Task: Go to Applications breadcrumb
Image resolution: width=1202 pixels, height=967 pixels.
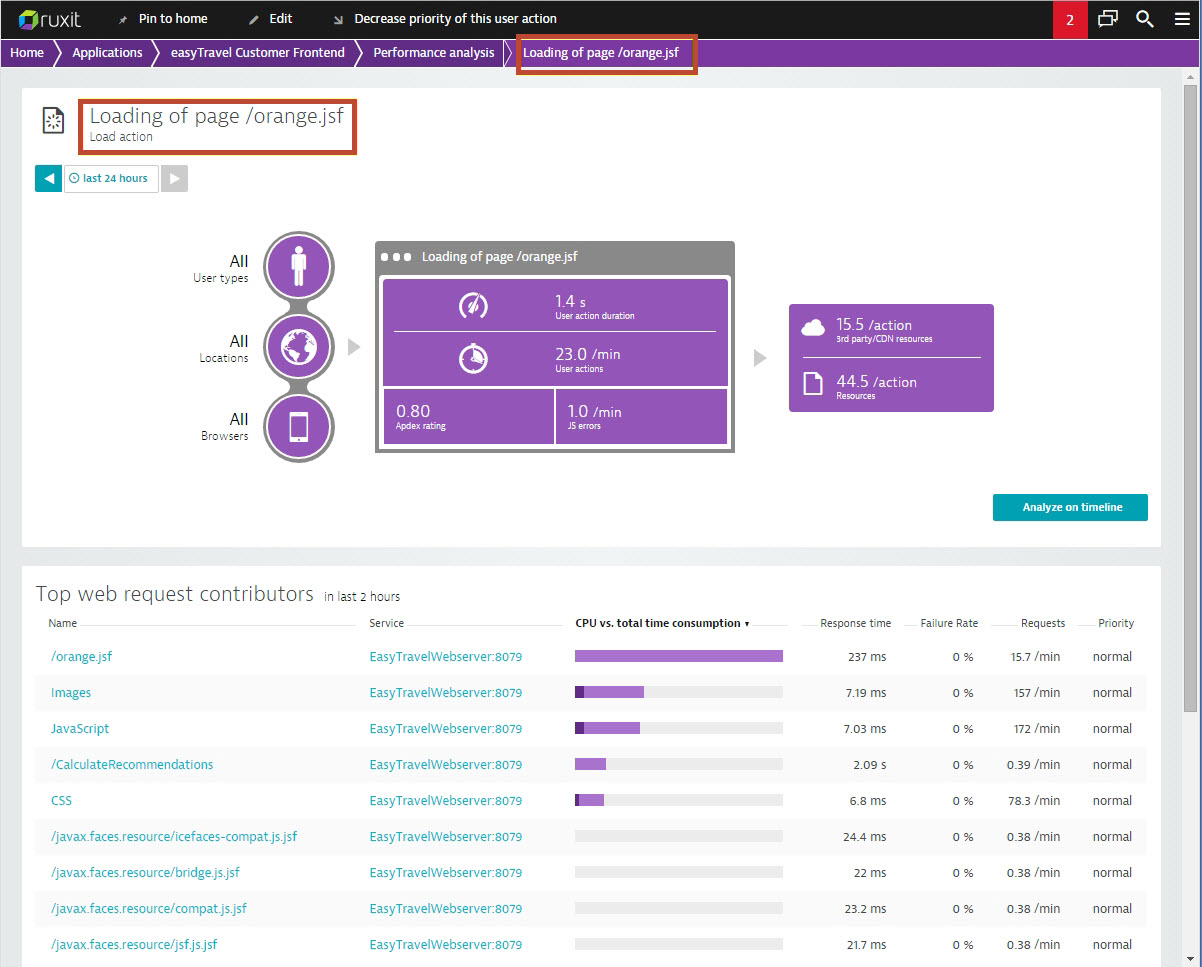Action: pyautogui.click(x=107, y=53)
